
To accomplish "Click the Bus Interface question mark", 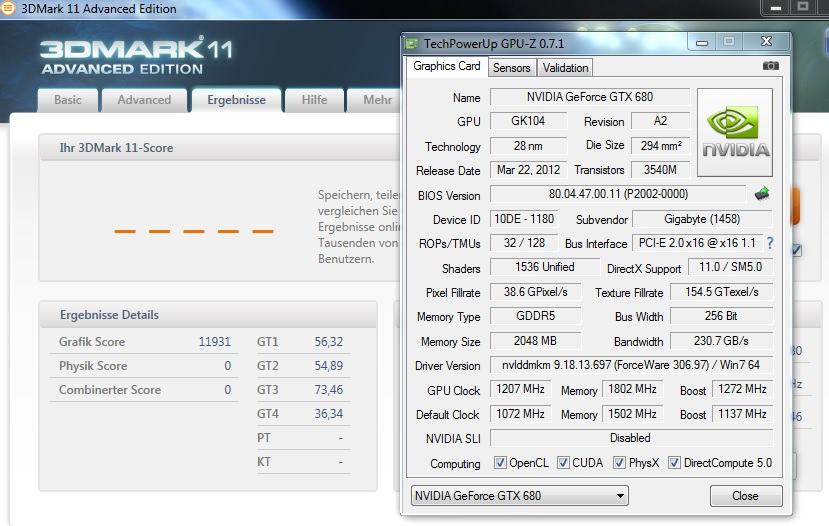I will pos(770,243).
